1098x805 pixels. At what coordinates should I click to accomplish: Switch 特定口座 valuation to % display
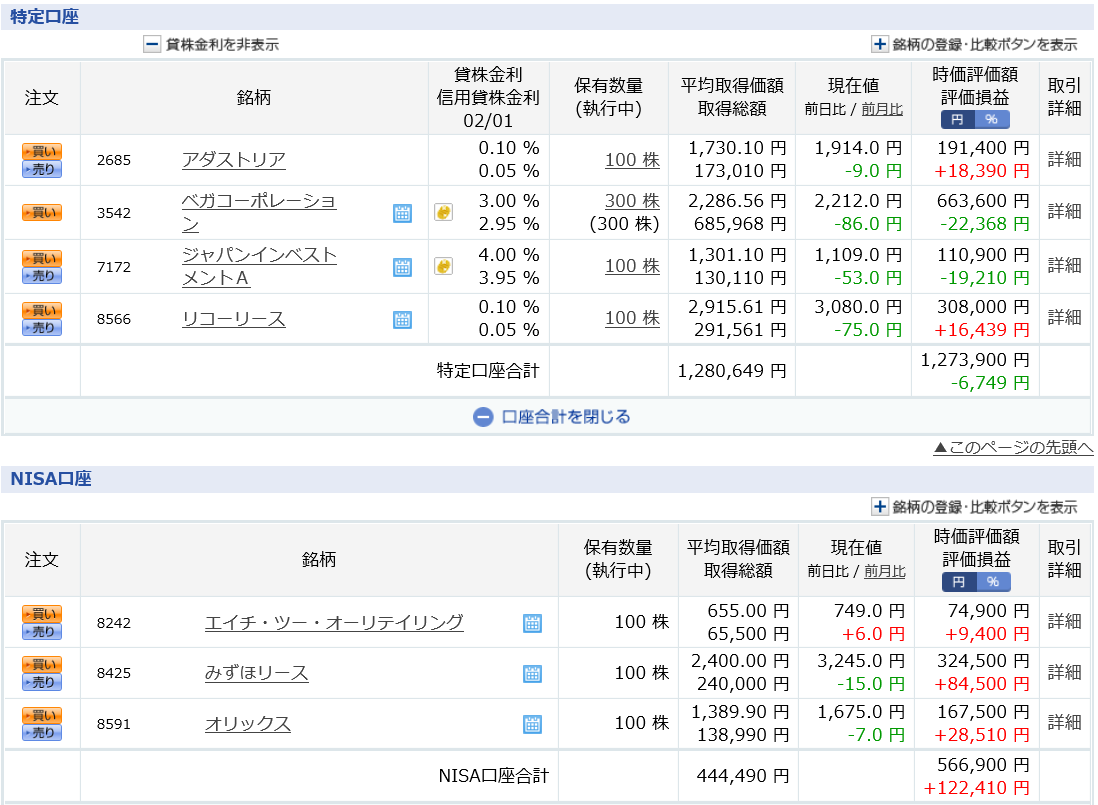pyautogui.click(x=992, y=120)
